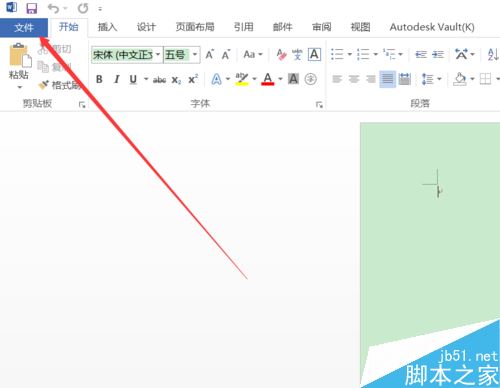
Task: Toggle superscript formatting
Action: click(x=193, y=79)
